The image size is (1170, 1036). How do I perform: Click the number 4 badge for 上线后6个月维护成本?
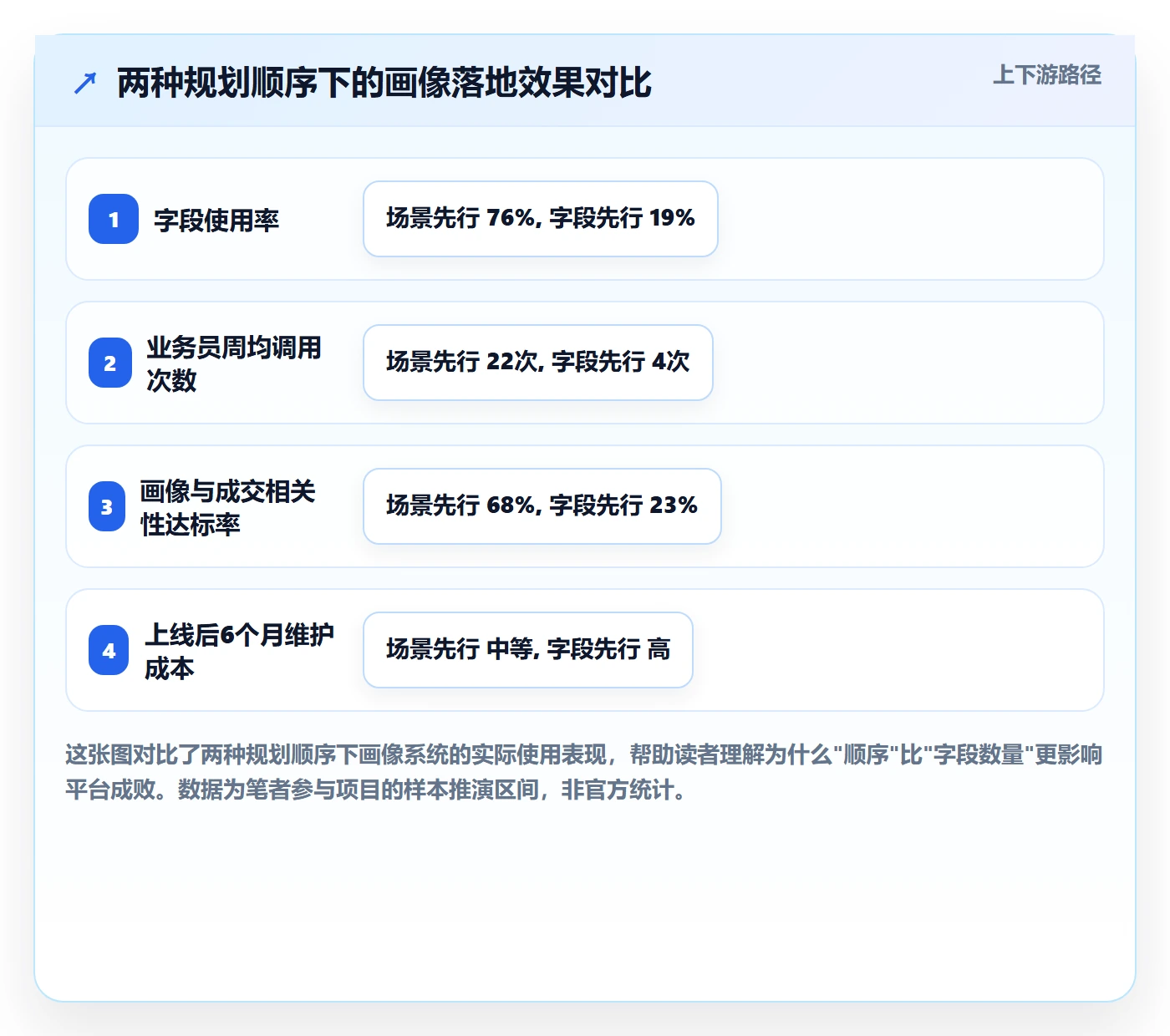(x=109, y=650)
